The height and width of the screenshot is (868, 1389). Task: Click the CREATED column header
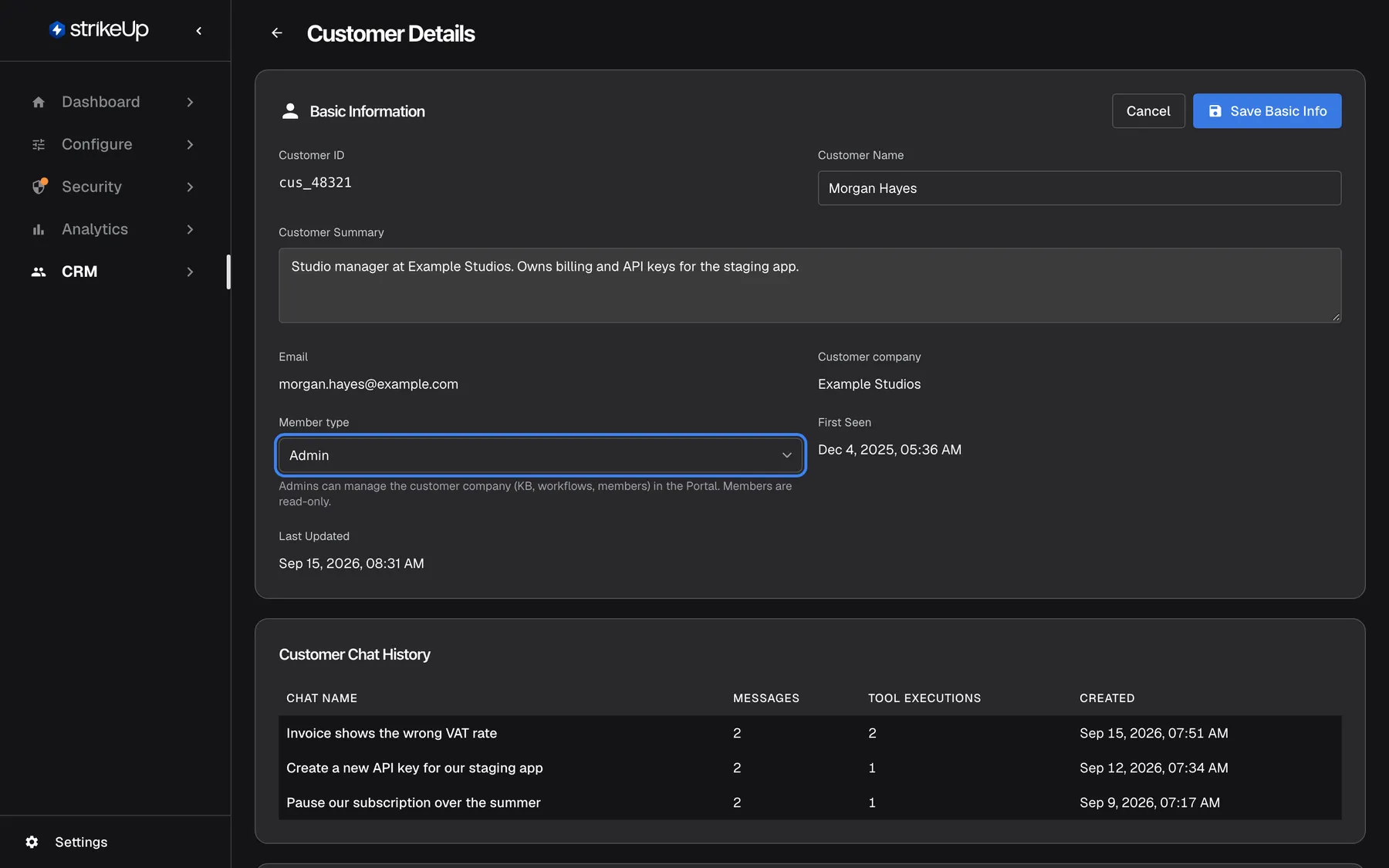point(1107,698)
